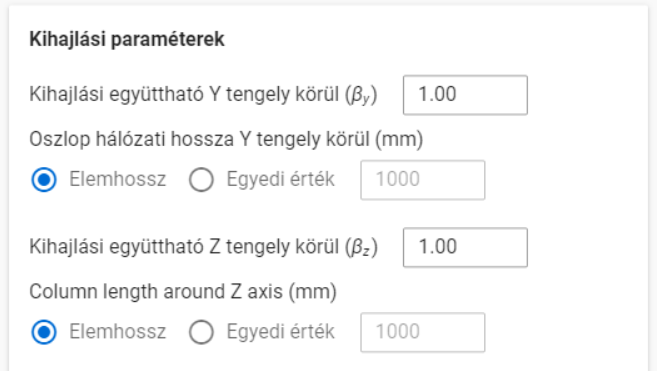This screenshot has height=371, width=657.
Task: Click the Kihajlási paraméterek section heading
Action: coord(127,39)
